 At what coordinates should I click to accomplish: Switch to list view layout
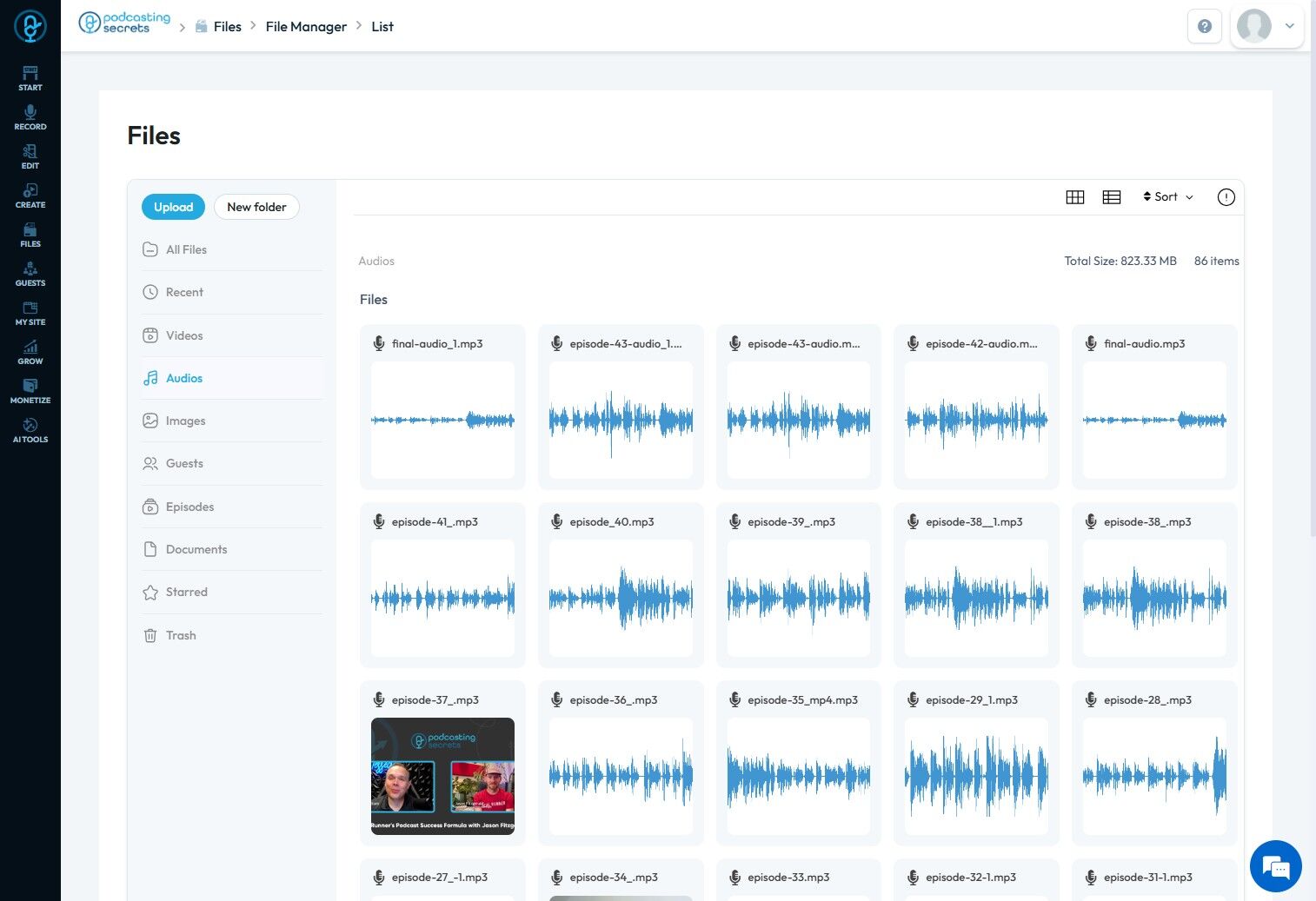[x=1112, y=197]
